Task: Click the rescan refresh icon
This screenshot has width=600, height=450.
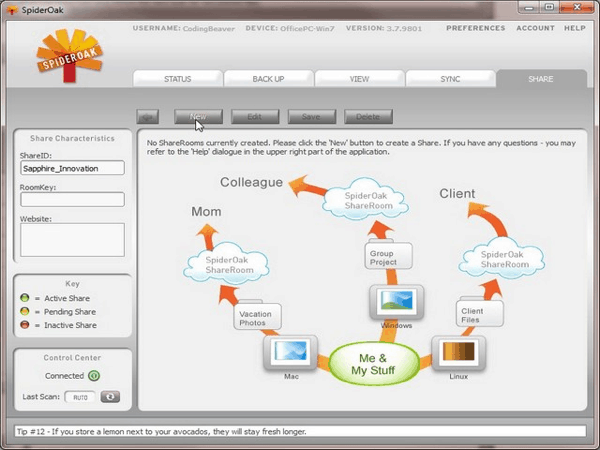Action: coord(111,397)
